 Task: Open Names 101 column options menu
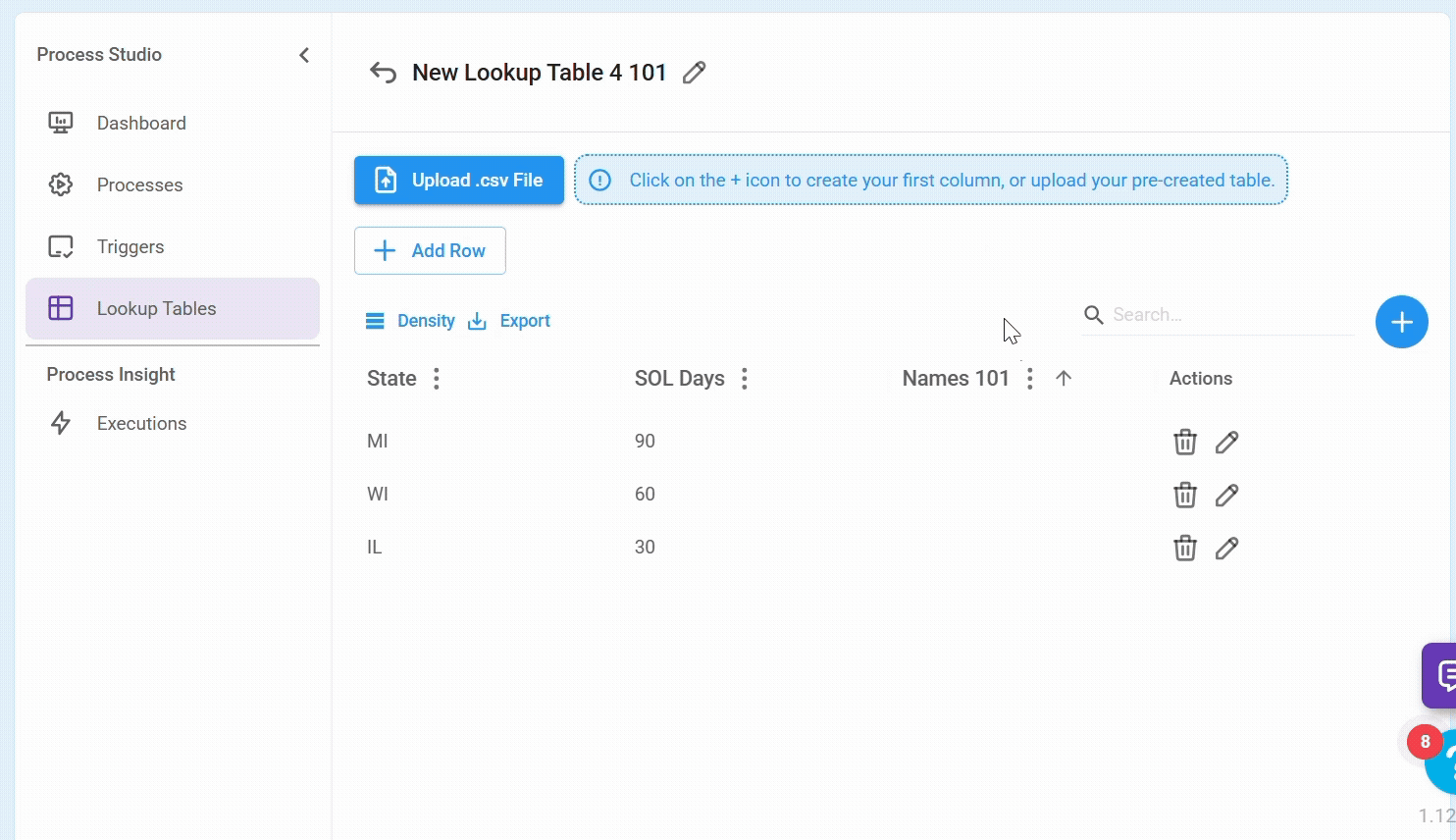click(1029, 379)
